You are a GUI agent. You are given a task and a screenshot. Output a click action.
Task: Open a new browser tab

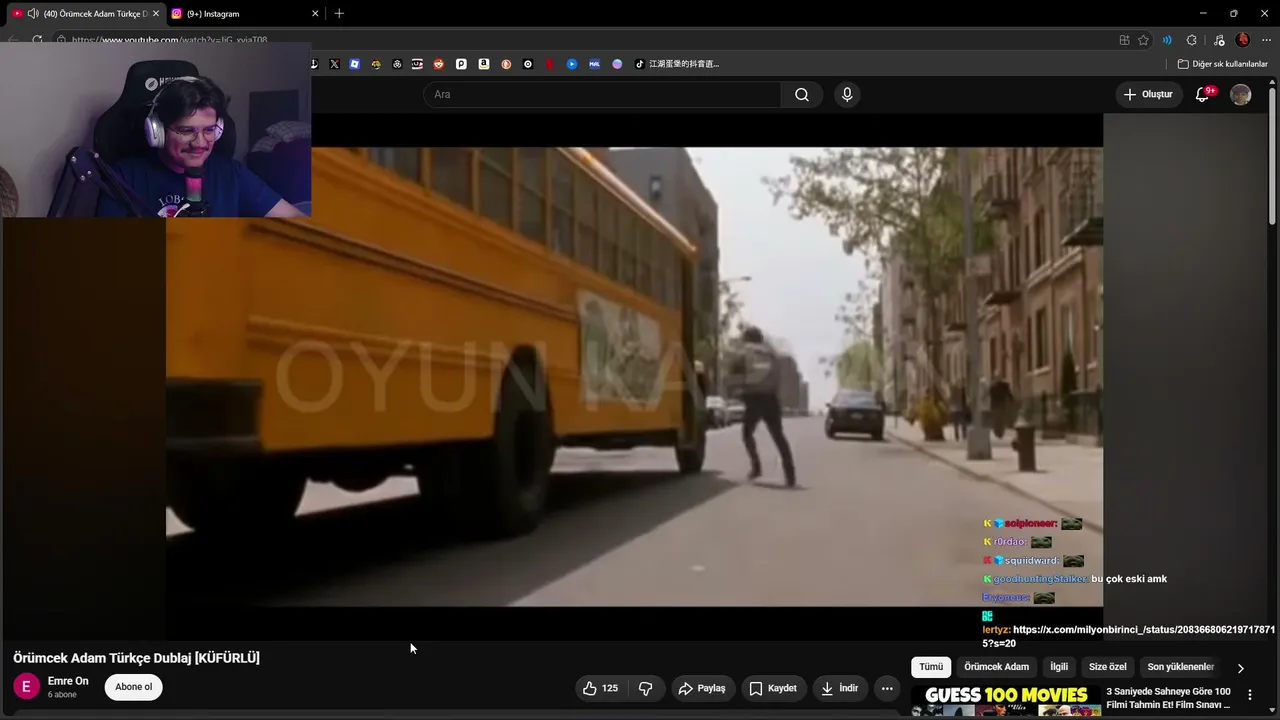339,14
